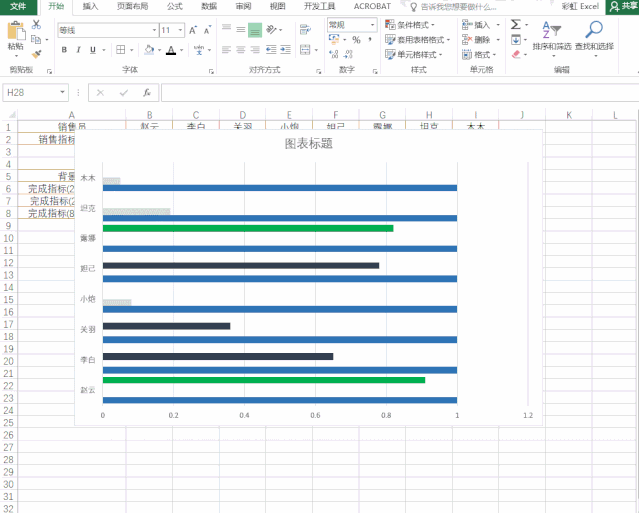
Task: Open the File tab
Action: point(18,7)
